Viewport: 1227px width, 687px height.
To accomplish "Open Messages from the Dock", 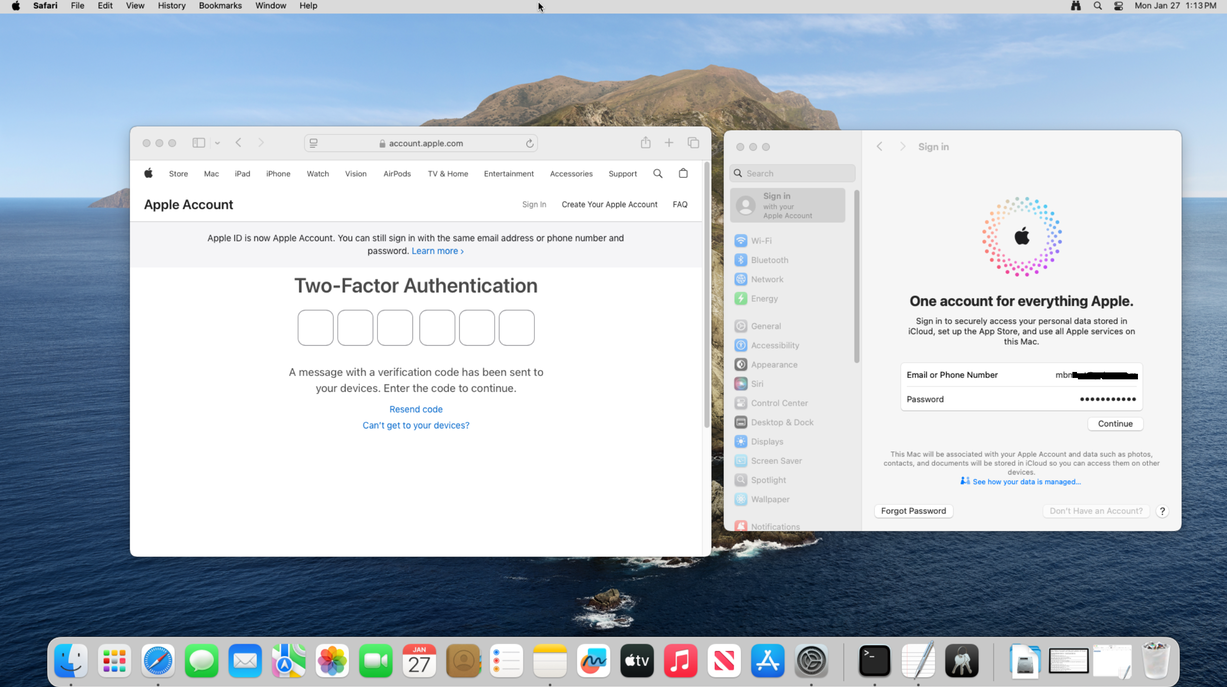I will click(x=201, y=661).
